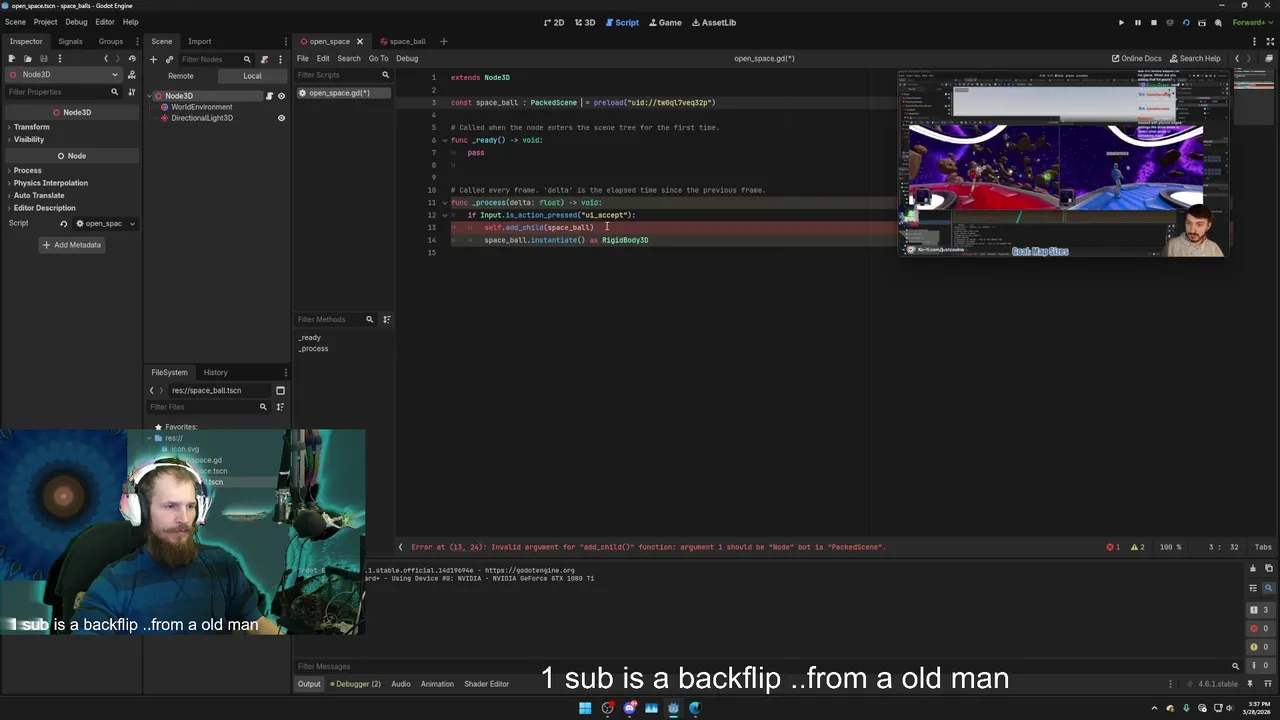The width and height of the screenshot is (1280, 720).
Task: Select the DirectionalLight3D node
Action: pos(201,118)
